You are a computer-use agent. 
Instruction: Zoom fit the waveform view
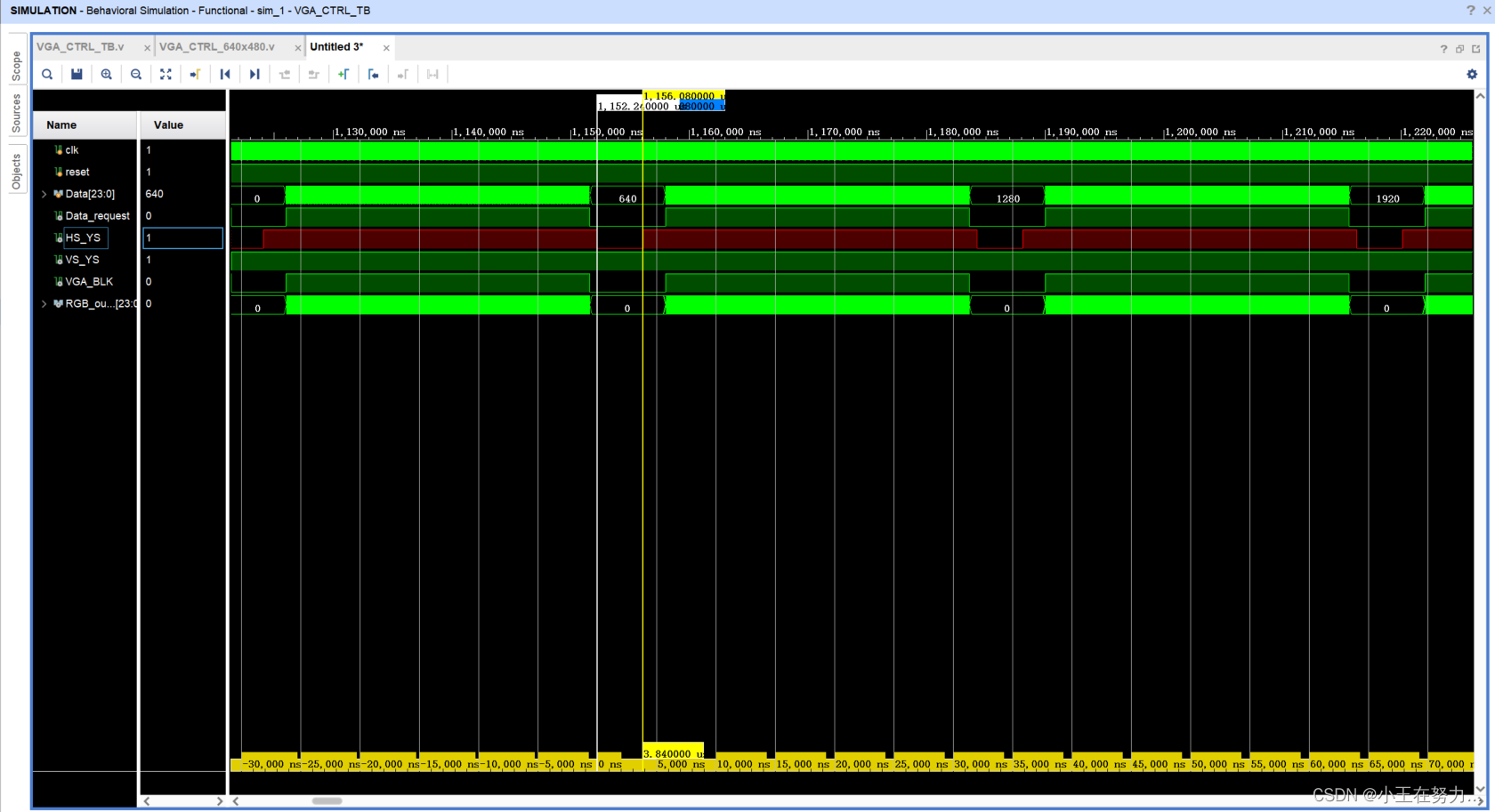pos(166,75)
